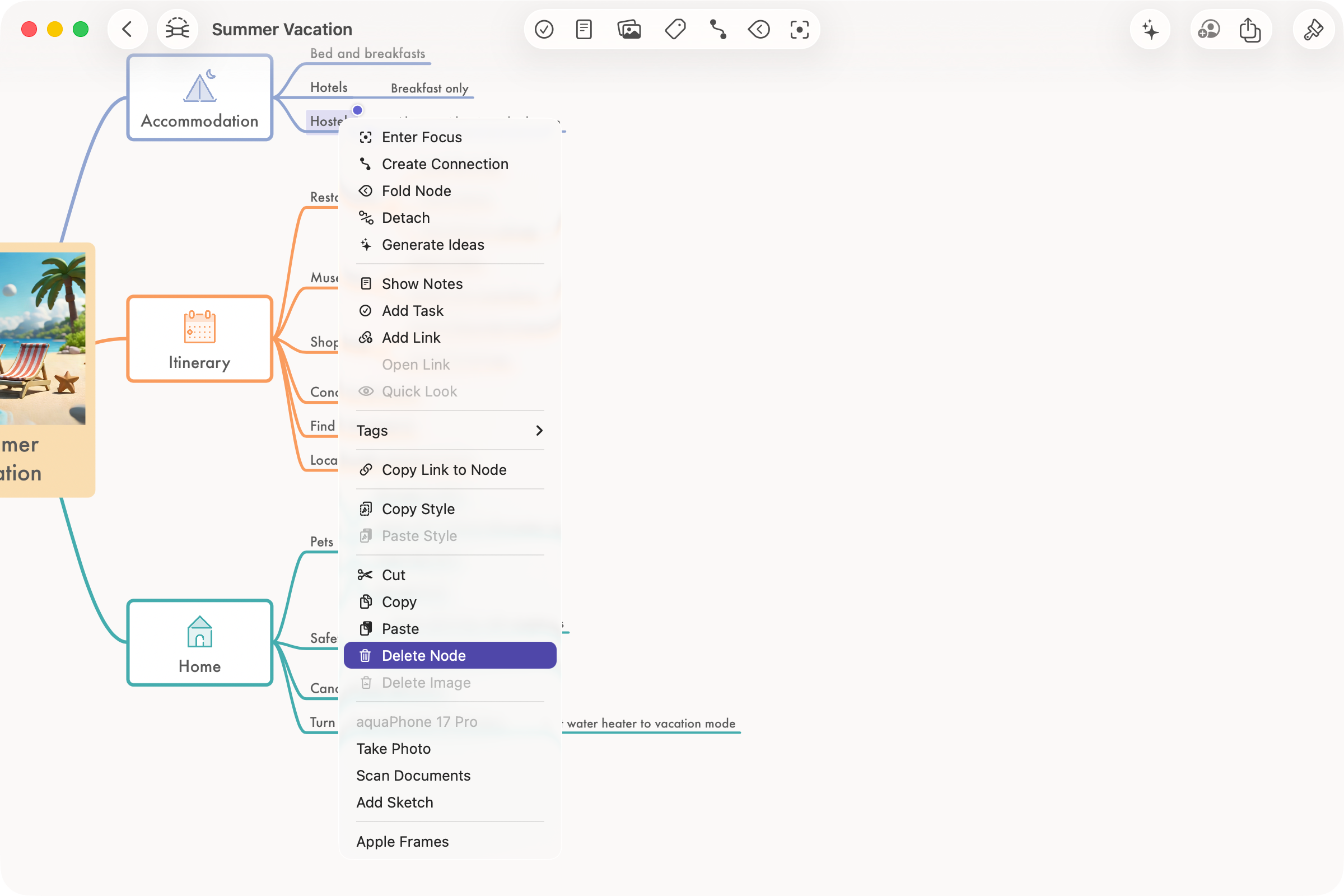Choose Copy from the context menu
Screen dimensions: 1344x896
coord(450,601)
